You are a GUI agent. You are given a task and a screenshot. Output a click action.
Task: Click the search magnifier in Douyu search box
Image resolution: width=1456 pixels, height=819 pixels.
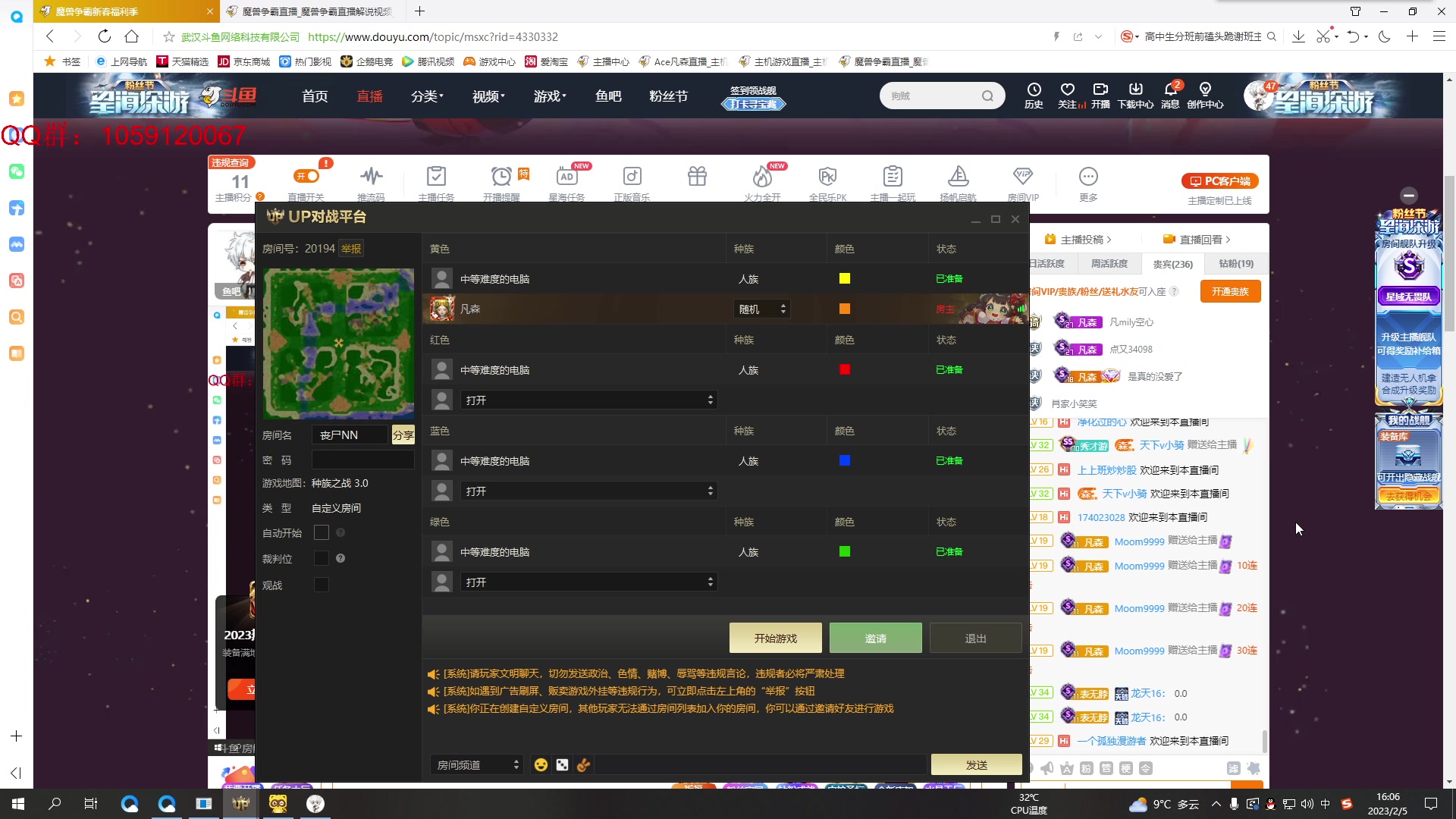coord(987,96)
